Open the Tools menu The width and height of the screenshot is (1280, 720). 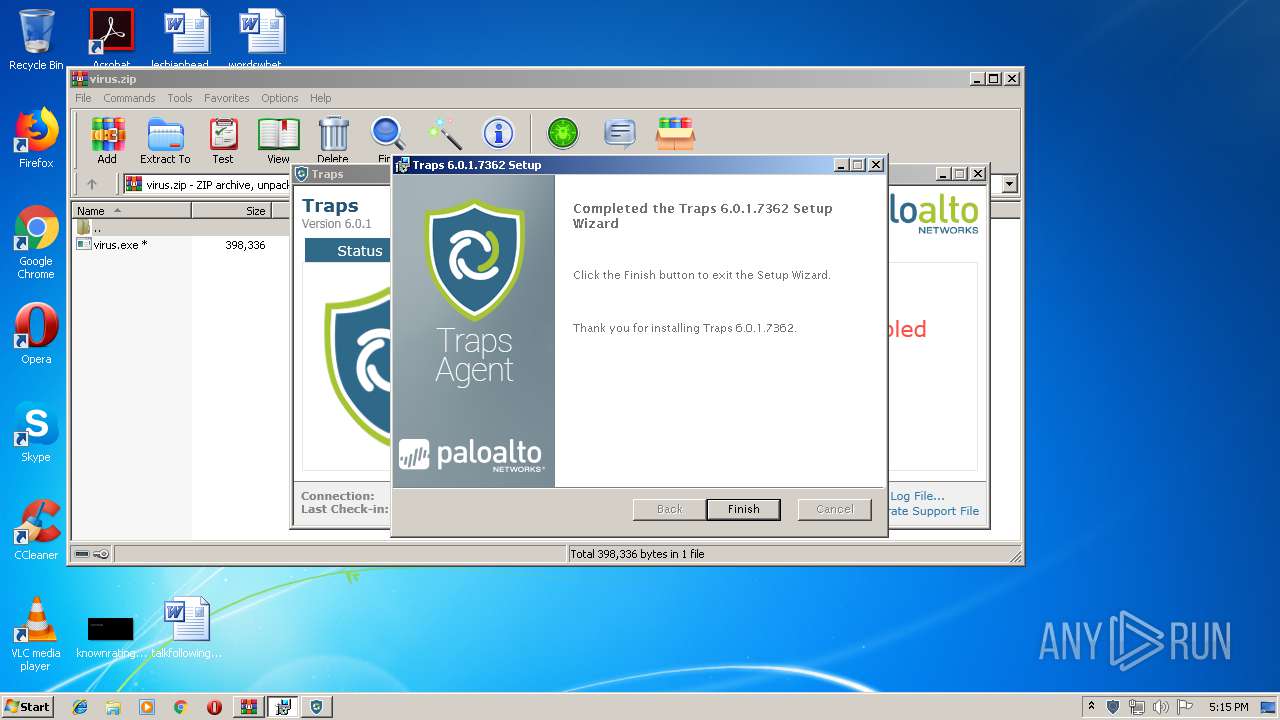[x=180, y=98]
